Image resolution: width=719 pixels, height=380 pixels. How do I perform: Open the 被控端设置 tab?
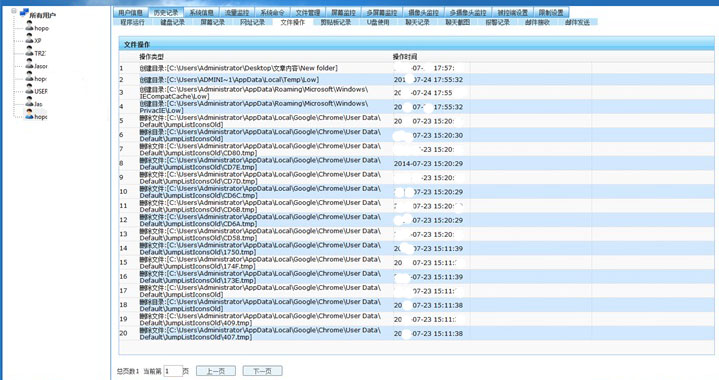click(x=513, y=12)
